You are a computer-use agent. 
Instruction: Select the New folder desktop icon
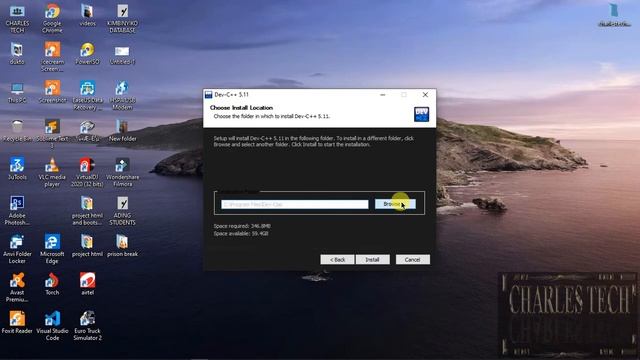(x=122, y=131)
